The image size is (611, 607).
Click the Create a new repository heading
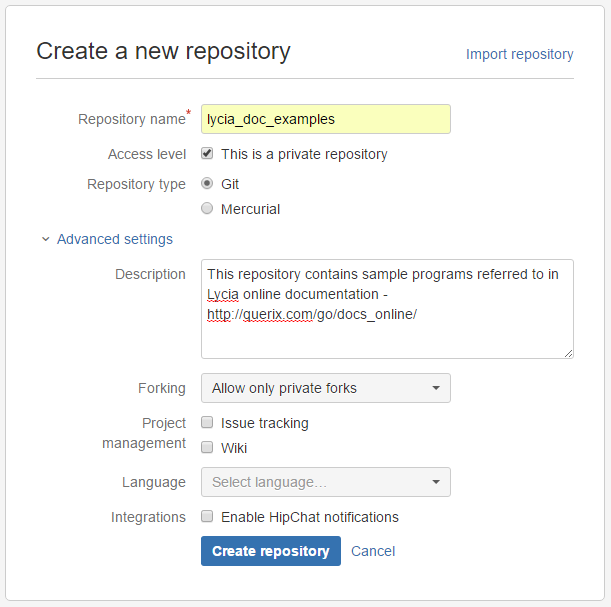point(163,51)
